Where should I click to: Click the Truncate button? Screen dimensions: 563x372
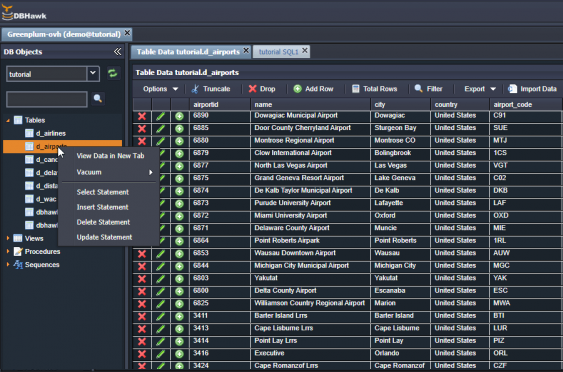click(x=211, y=89)
